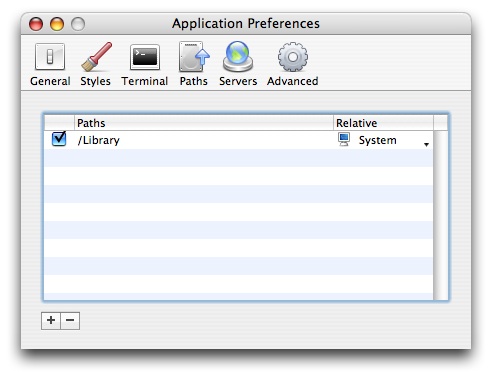Add a new path with plus button

(51, 321)
